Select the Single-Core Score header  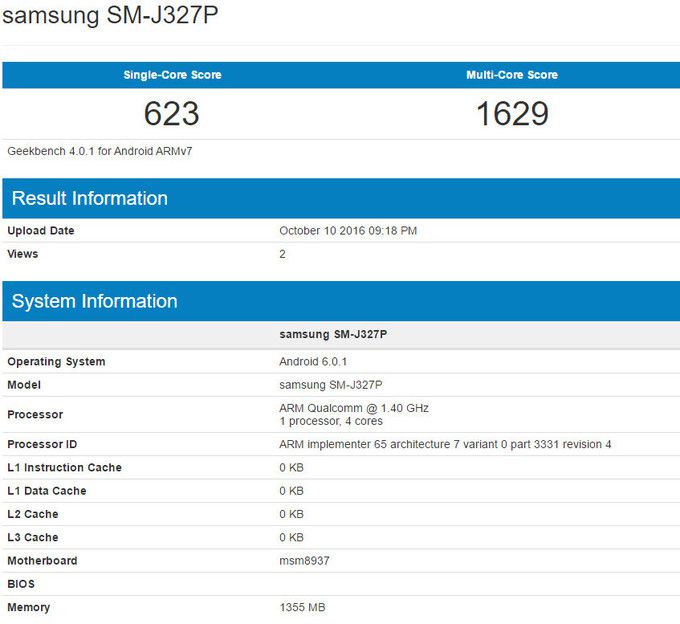coord(172,75)
